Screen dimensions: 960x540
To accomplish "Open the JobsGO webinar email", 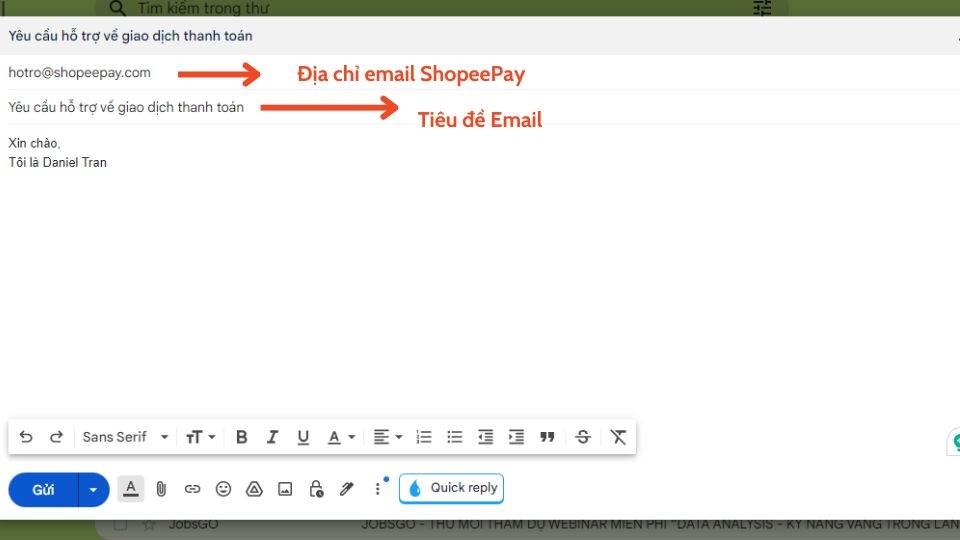I will point(660,525).
